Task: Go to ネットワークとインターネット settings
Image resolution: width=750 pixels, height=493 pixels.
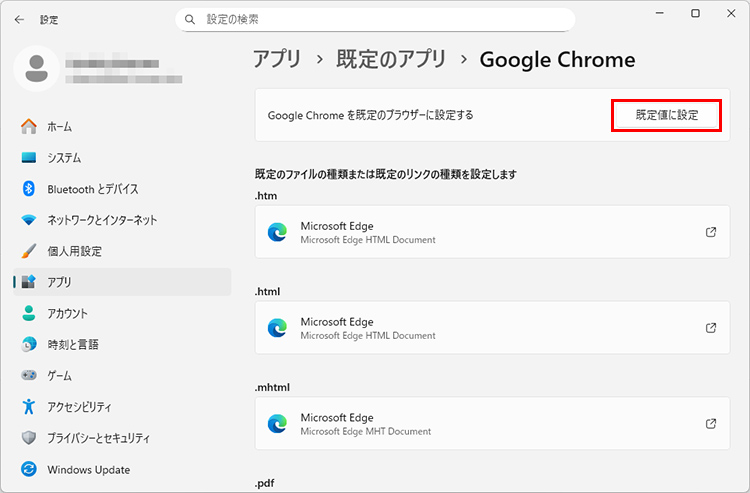Action: [x=102, y=220]
